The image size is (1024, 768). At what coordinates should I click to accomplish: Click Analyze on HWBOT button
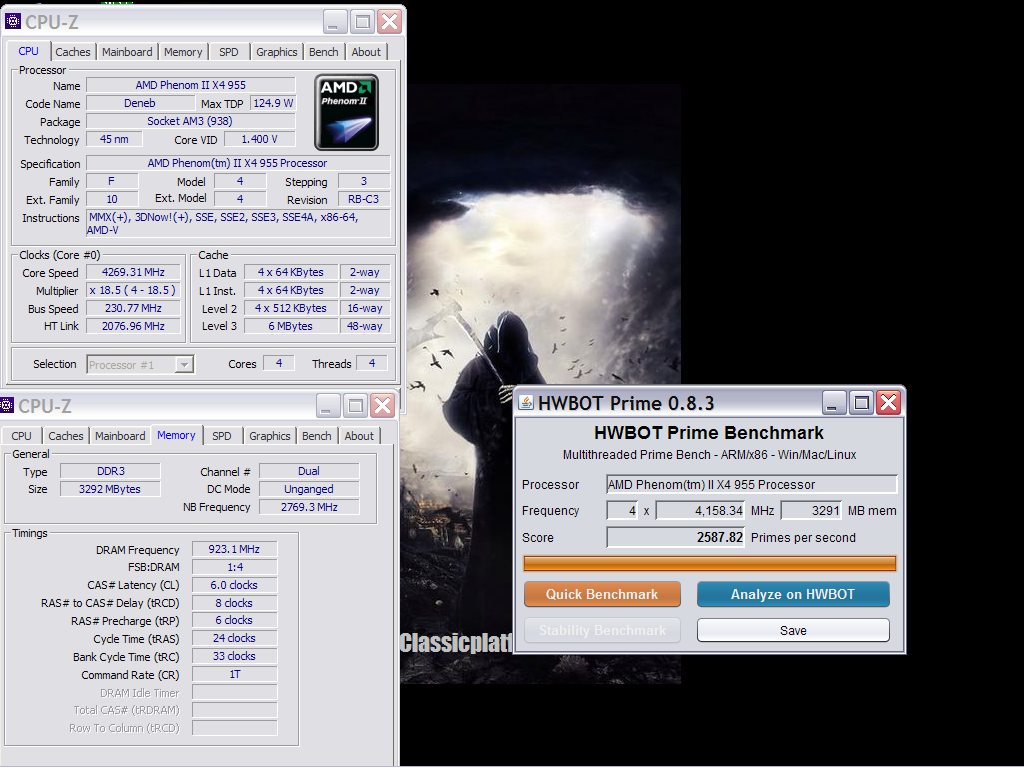point(793,594)
